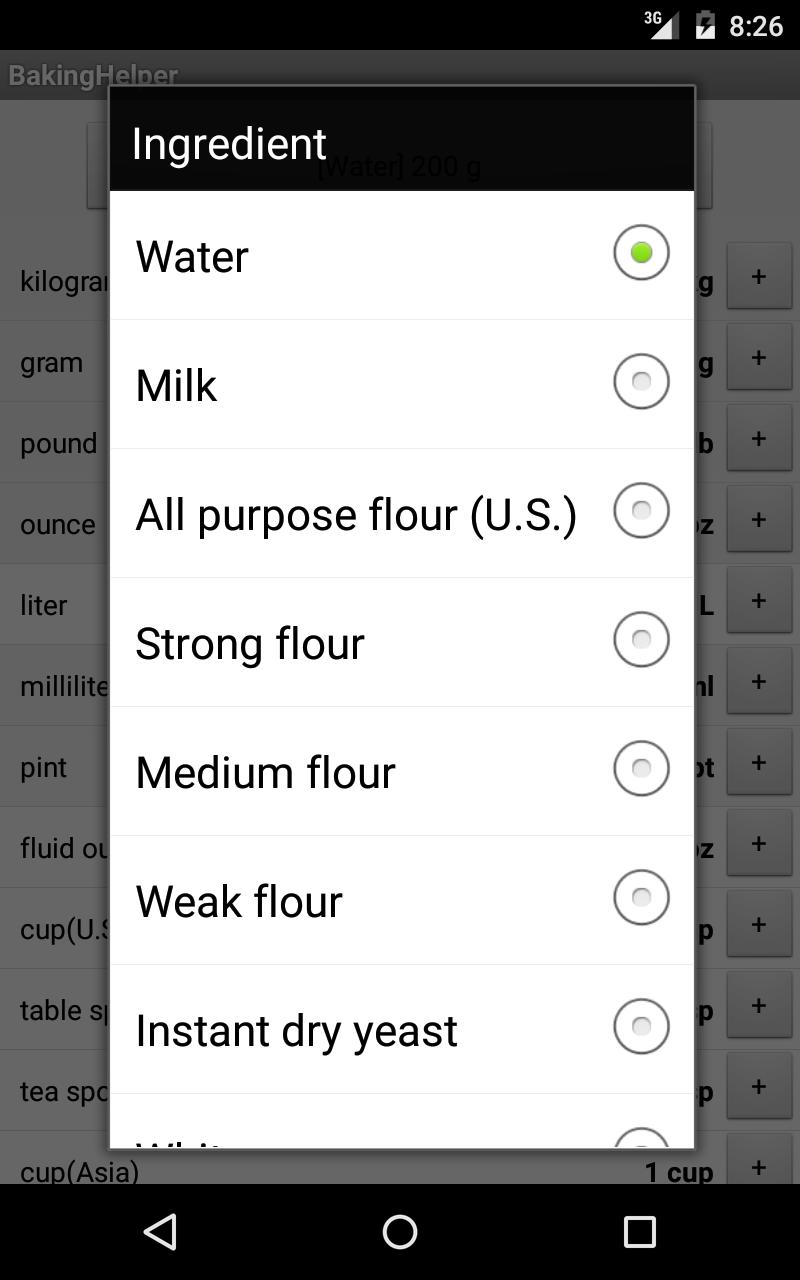Tap the plus button on pound row

point(759,439)
